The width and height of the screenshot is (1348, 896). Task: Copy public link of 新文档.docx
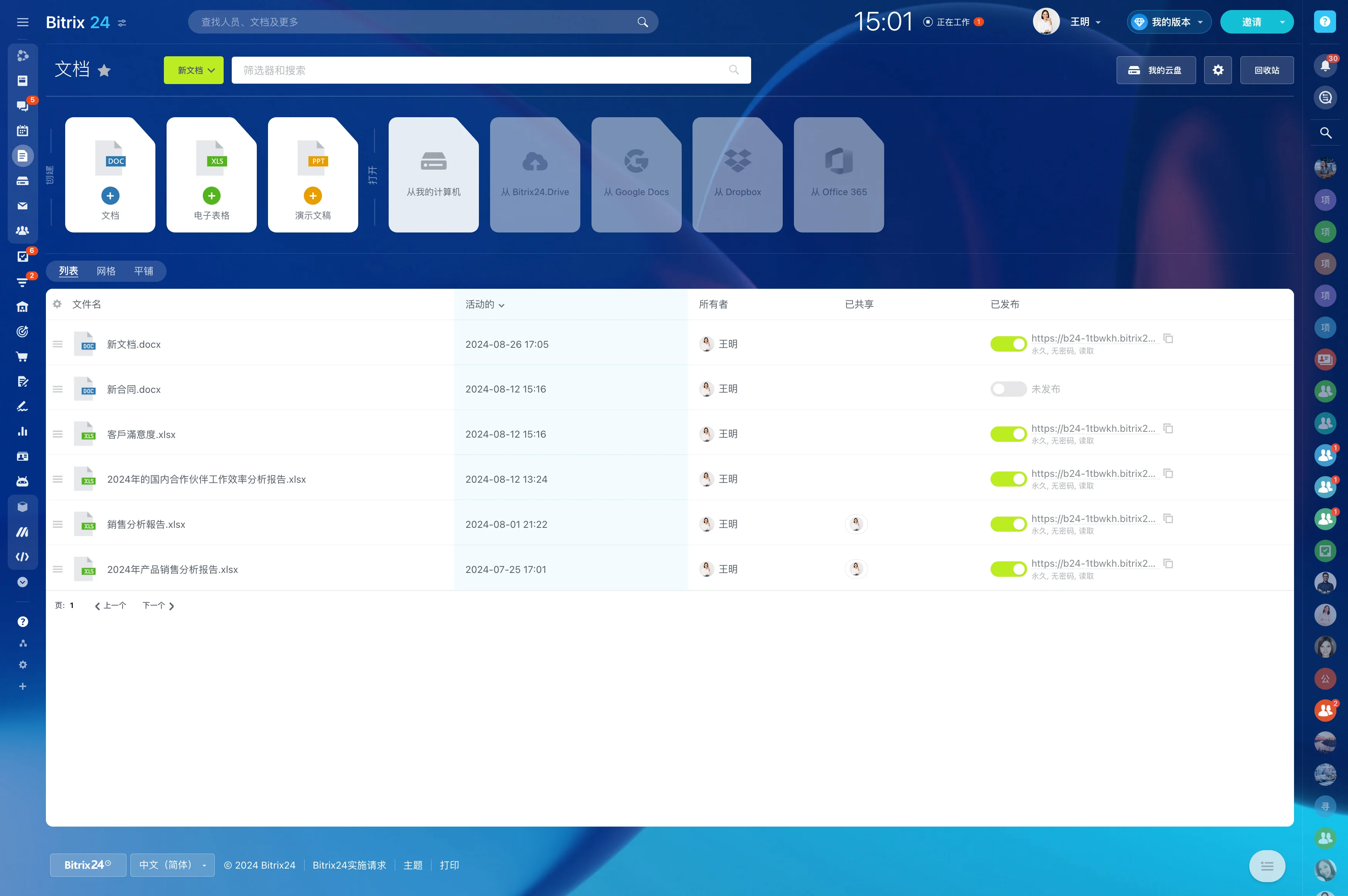tap(1169, 338)
